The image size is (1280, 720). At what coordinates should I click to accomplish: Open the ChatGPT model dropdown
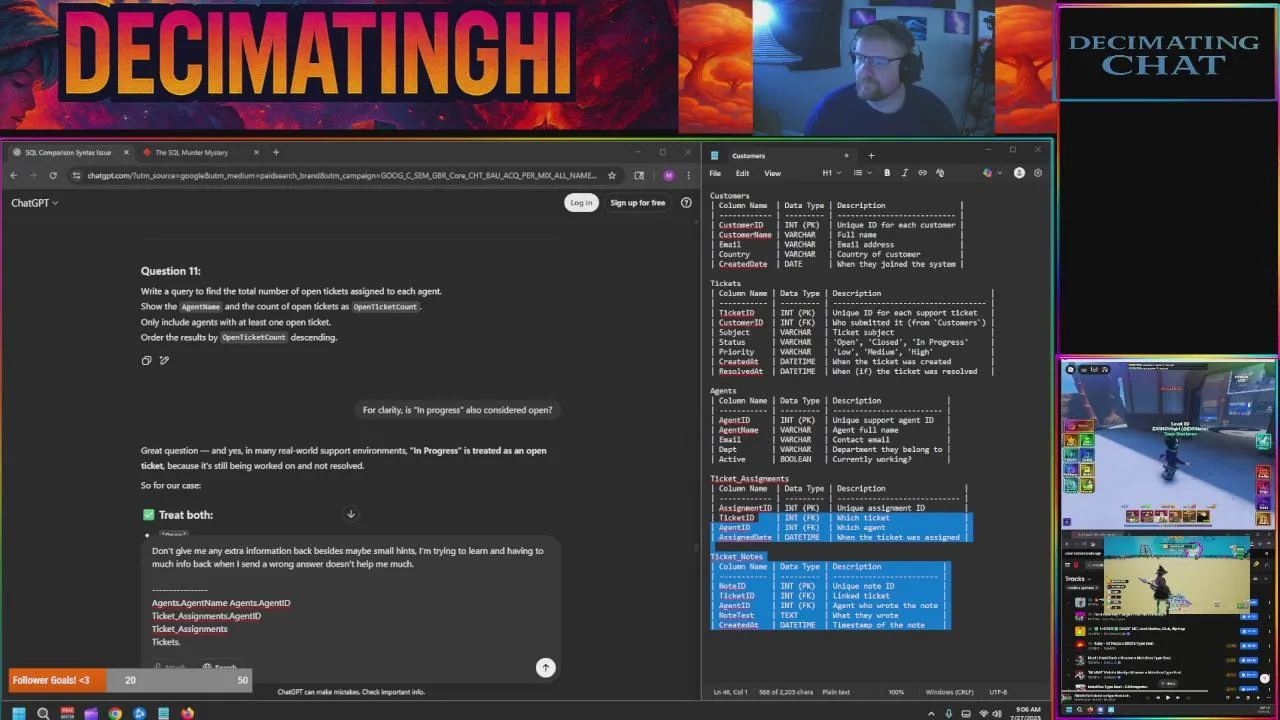click(x=35, y=203)
